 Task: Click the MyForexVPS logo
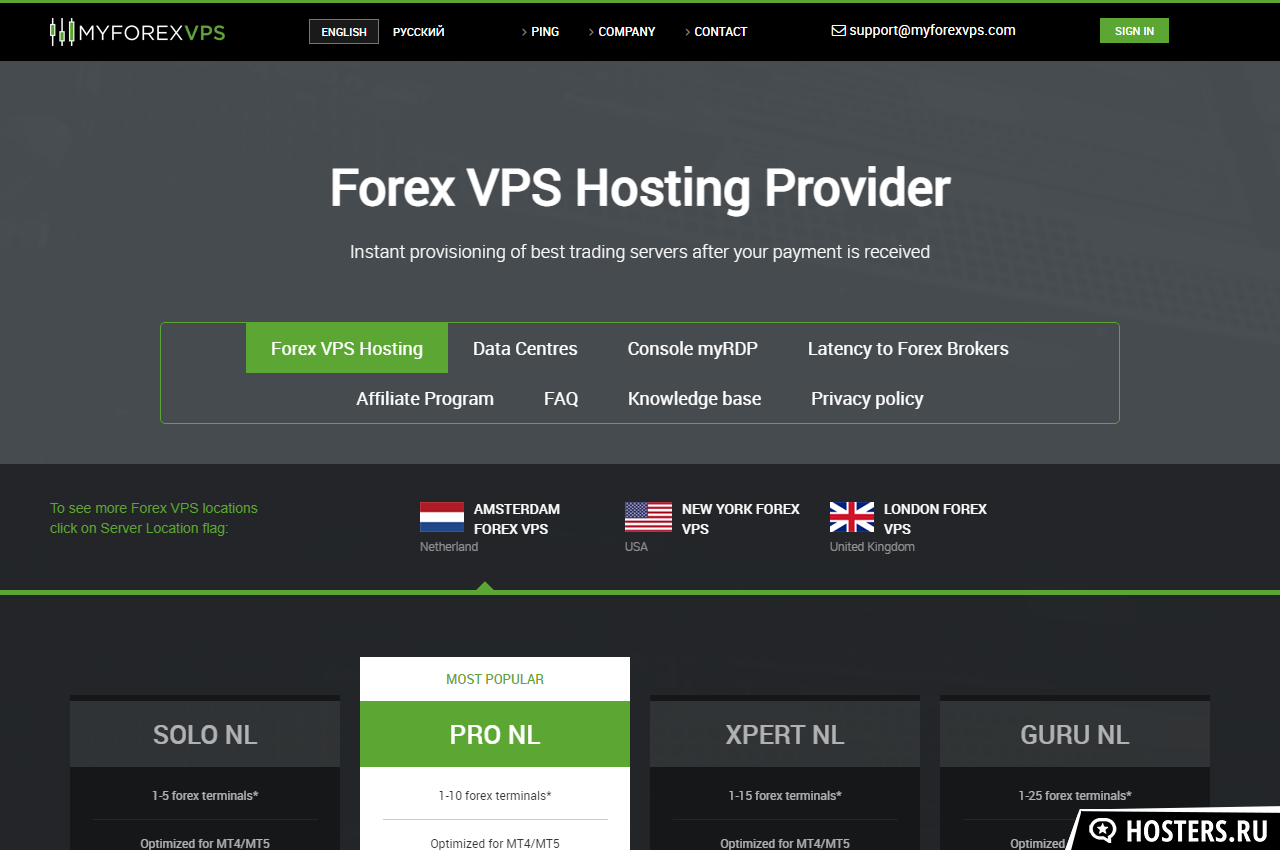tap(138, 32)
